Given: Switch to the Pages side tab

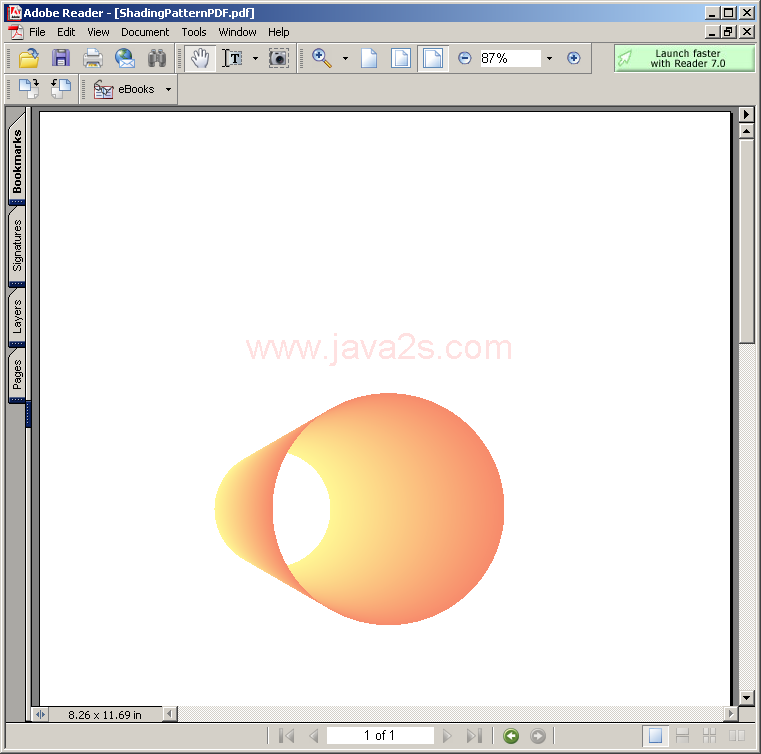Looking at the screenshot, I should pyautogui.click(x=17, y=374).
